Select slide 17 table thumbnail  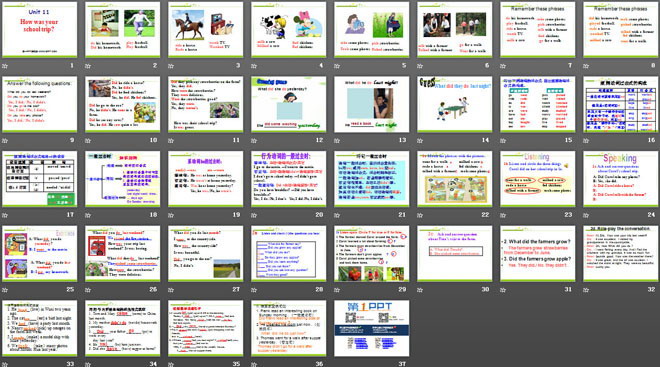point(40,178)
